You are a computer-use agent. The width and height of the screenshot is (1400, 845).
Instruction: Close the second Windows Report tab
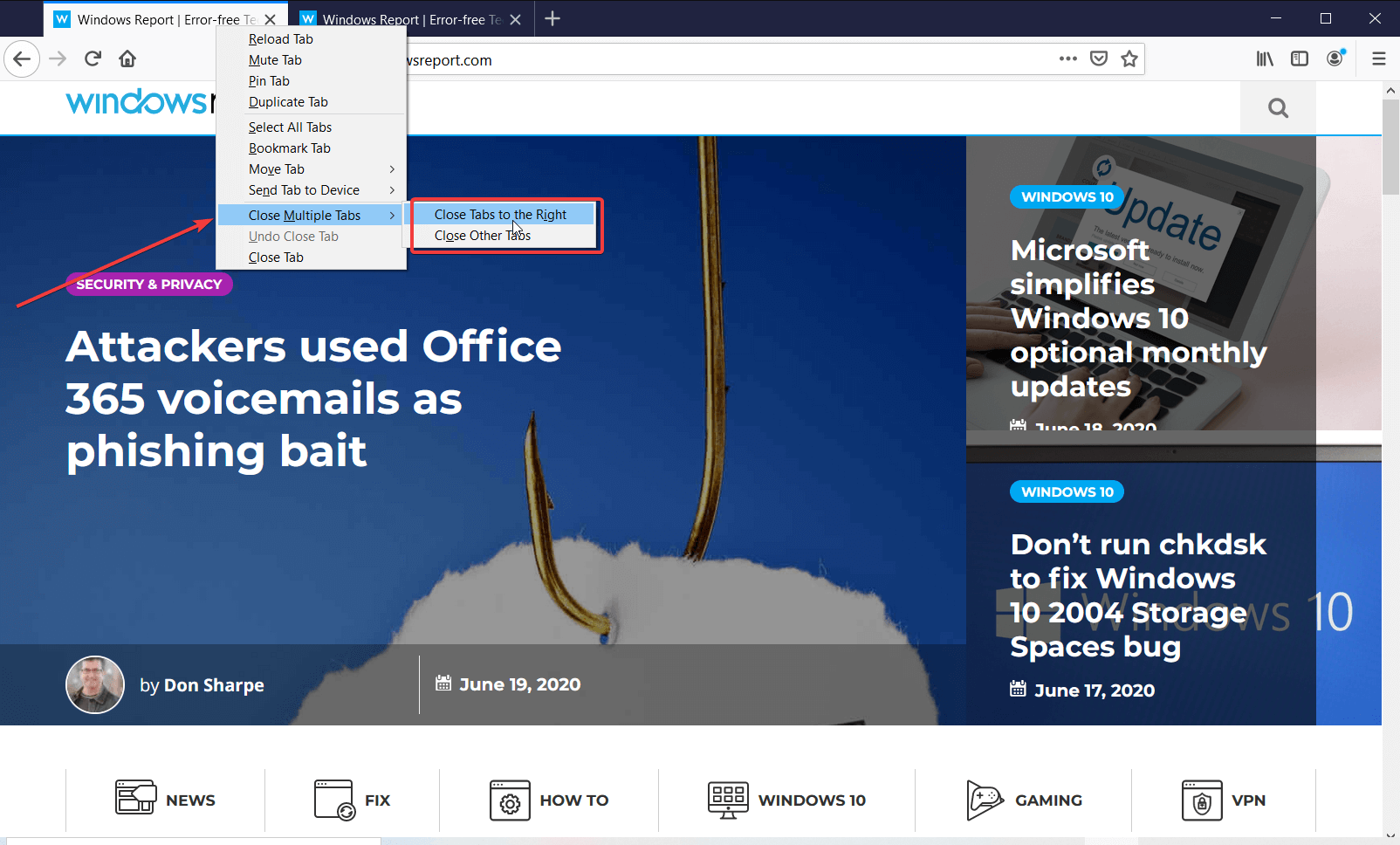(x=515, y=19)
